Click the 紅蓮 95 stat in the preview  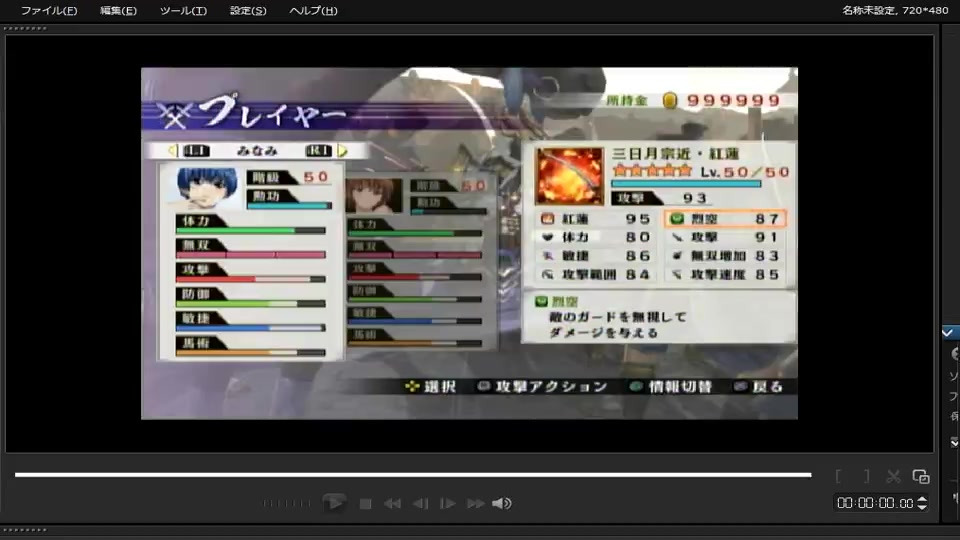pyautogui.click(x=596, y=219)
